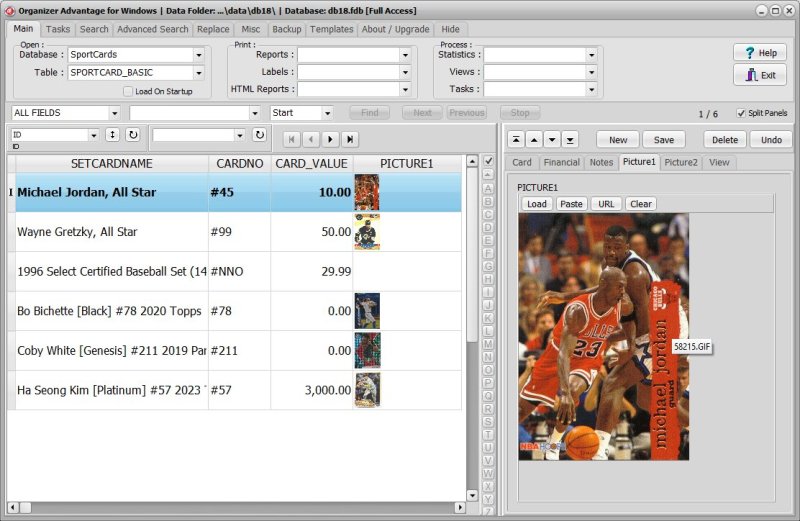This screenshot has width=800, height=521.
Task: Click the Delete button
Action: (x=725, y=140)
